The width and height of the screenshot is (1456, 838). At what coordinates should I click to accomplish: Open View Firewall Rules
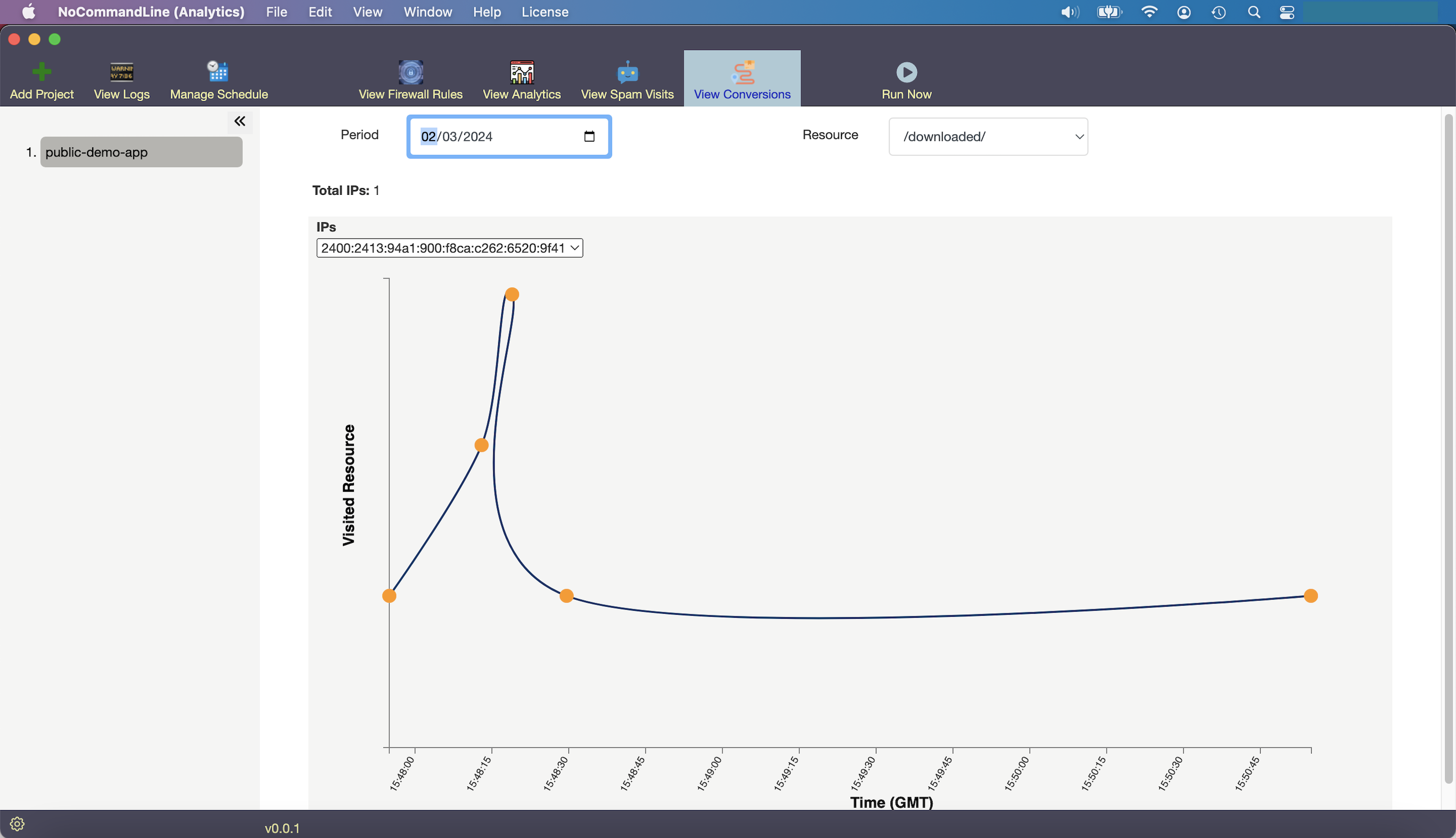(411, 80)
